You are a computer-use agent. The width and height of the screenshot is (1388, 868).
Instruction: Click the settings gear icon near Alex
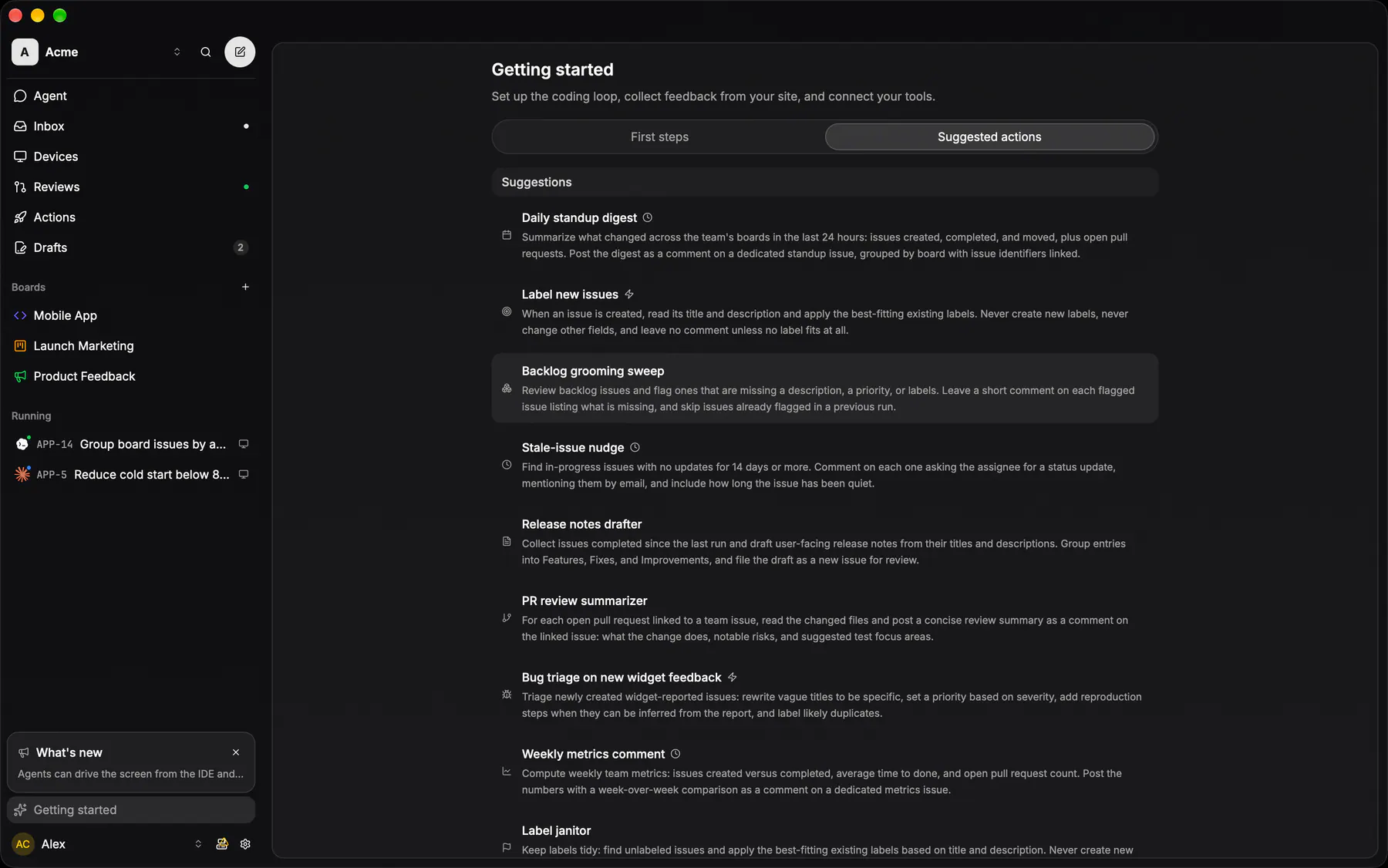pyautogui.click(x=245, y=844)
